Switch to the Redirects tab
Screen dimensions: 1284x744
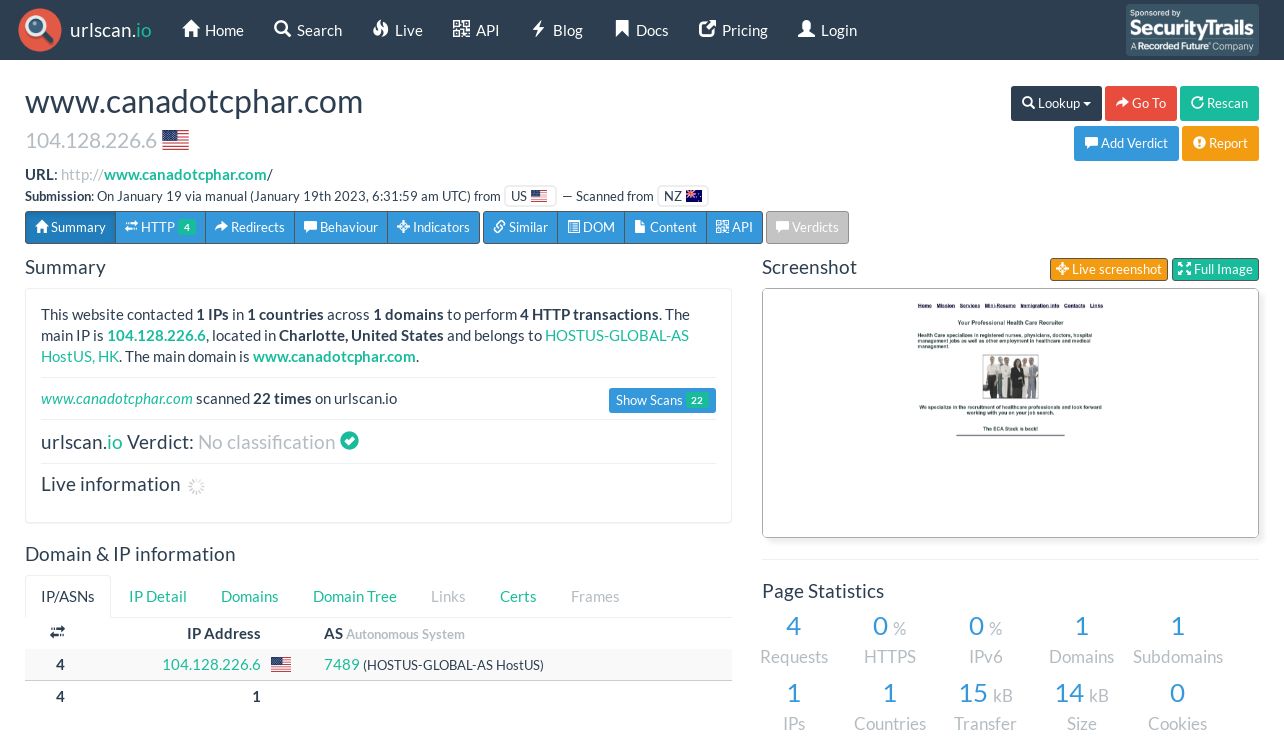pyautogui.click(x=250, y=227)
